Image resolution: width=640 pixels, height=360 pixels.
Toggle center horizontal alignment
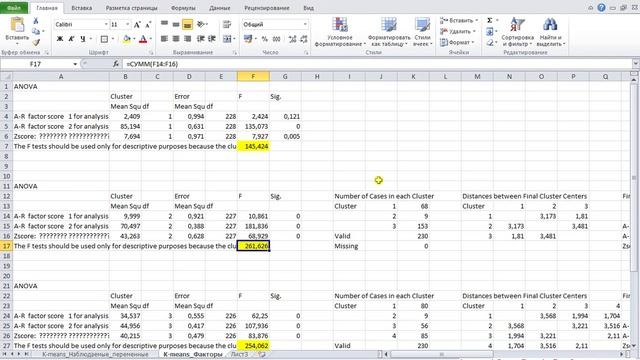[176, 39]
